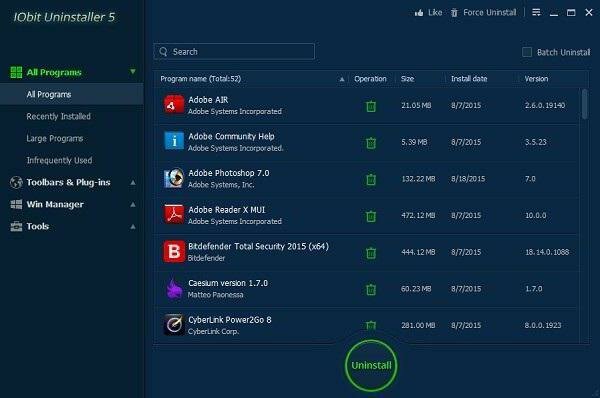The height and width of the screenshot is (398, 600).
Task: Click the Matteo Paonessa publisher text
Action: point(215,295)
